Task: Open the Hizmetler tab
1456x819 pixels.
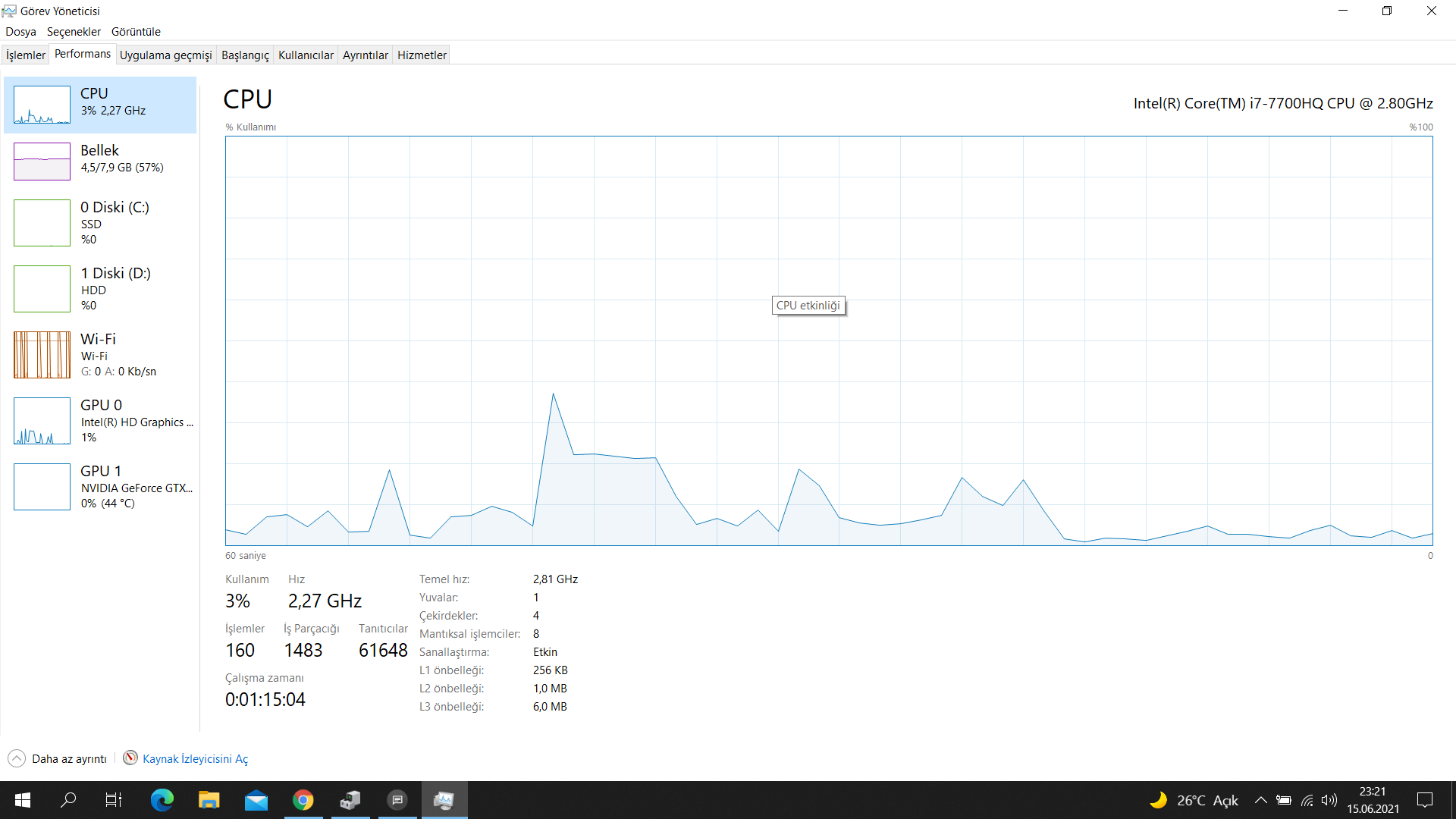Action: click(x=422, y=55)
